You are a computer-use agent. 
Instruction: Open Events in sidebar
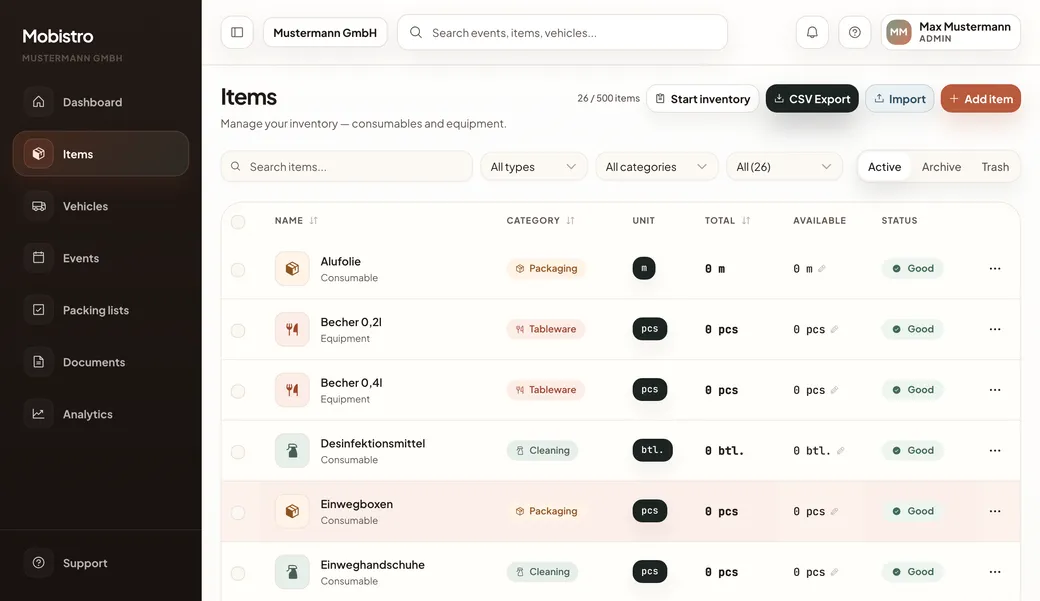pyautogui.click(x=101, y=258)
